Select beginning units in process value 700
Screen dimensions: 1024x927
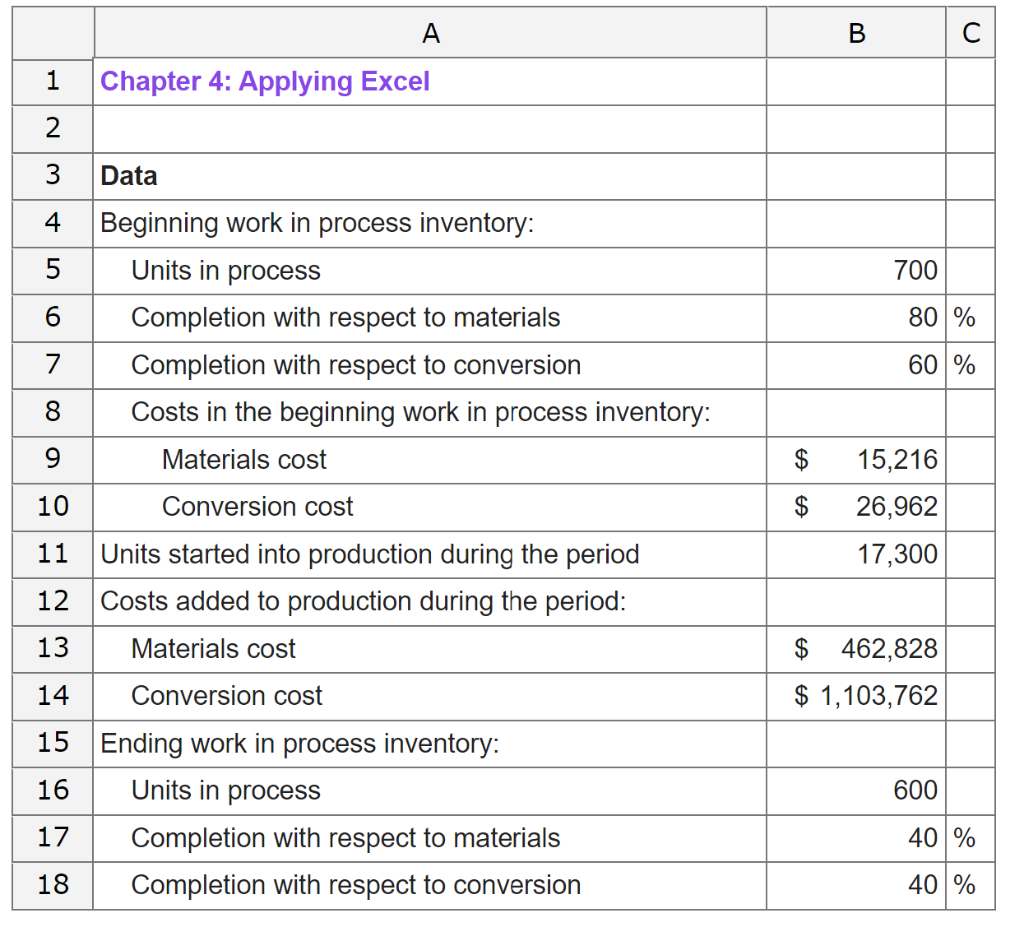point(856,270)
